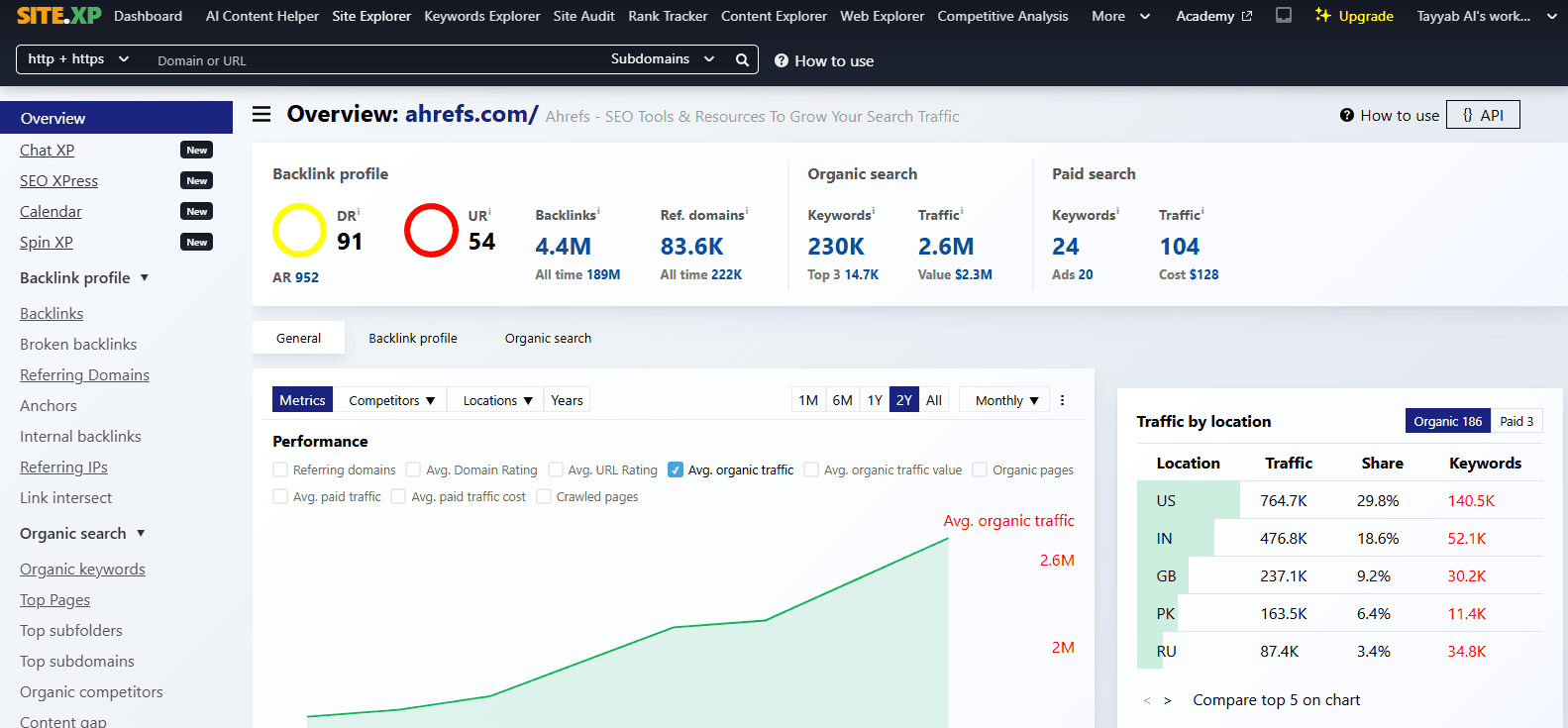Image resolution: width=1568 pixels, height=728 pixels.
Task: Open the Referring Domains sidebar link
Action: (x=84, y=374)
